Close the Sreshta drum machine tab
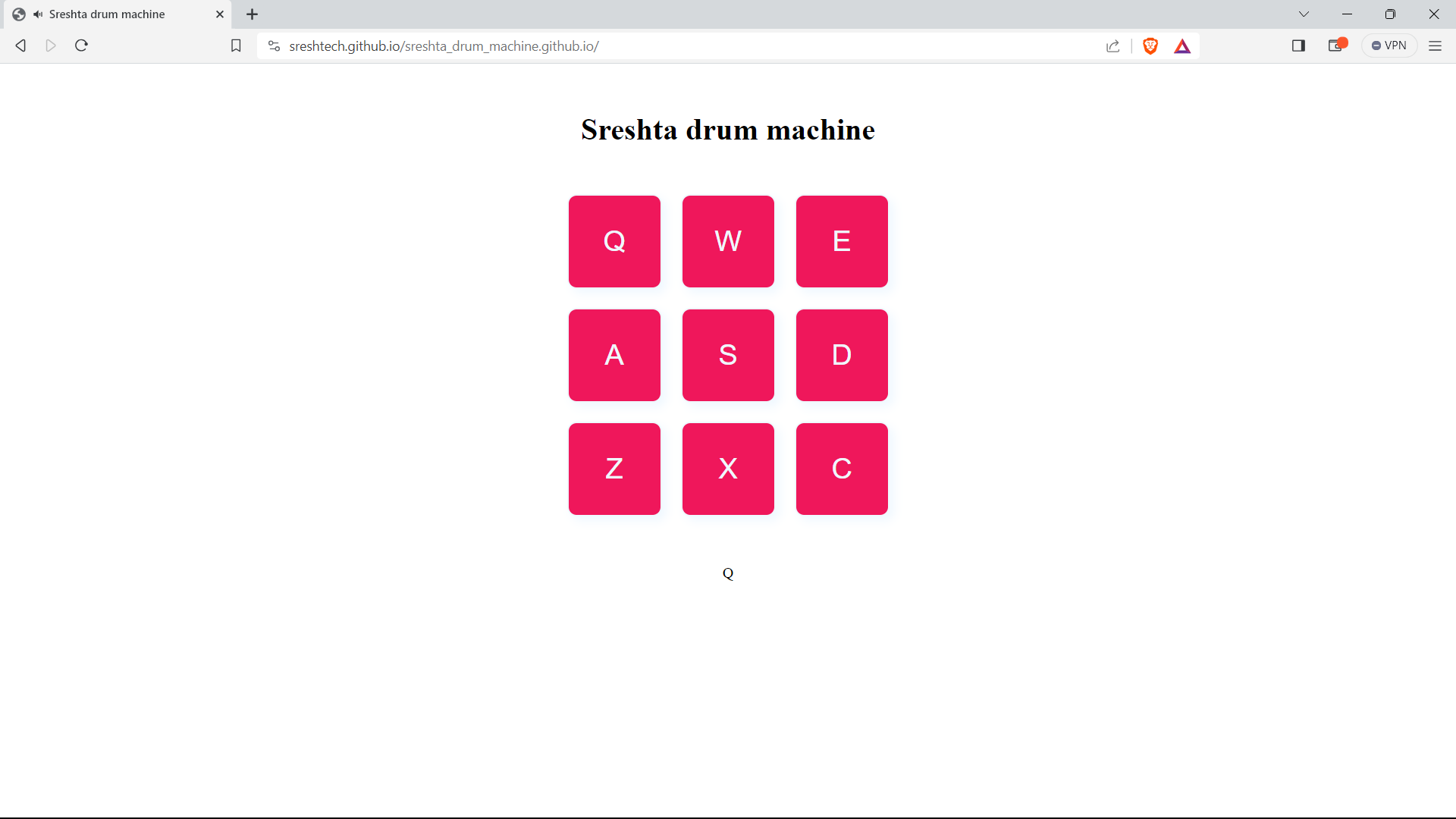Viewport: 1456px width, 819px height. click(220, 14)
